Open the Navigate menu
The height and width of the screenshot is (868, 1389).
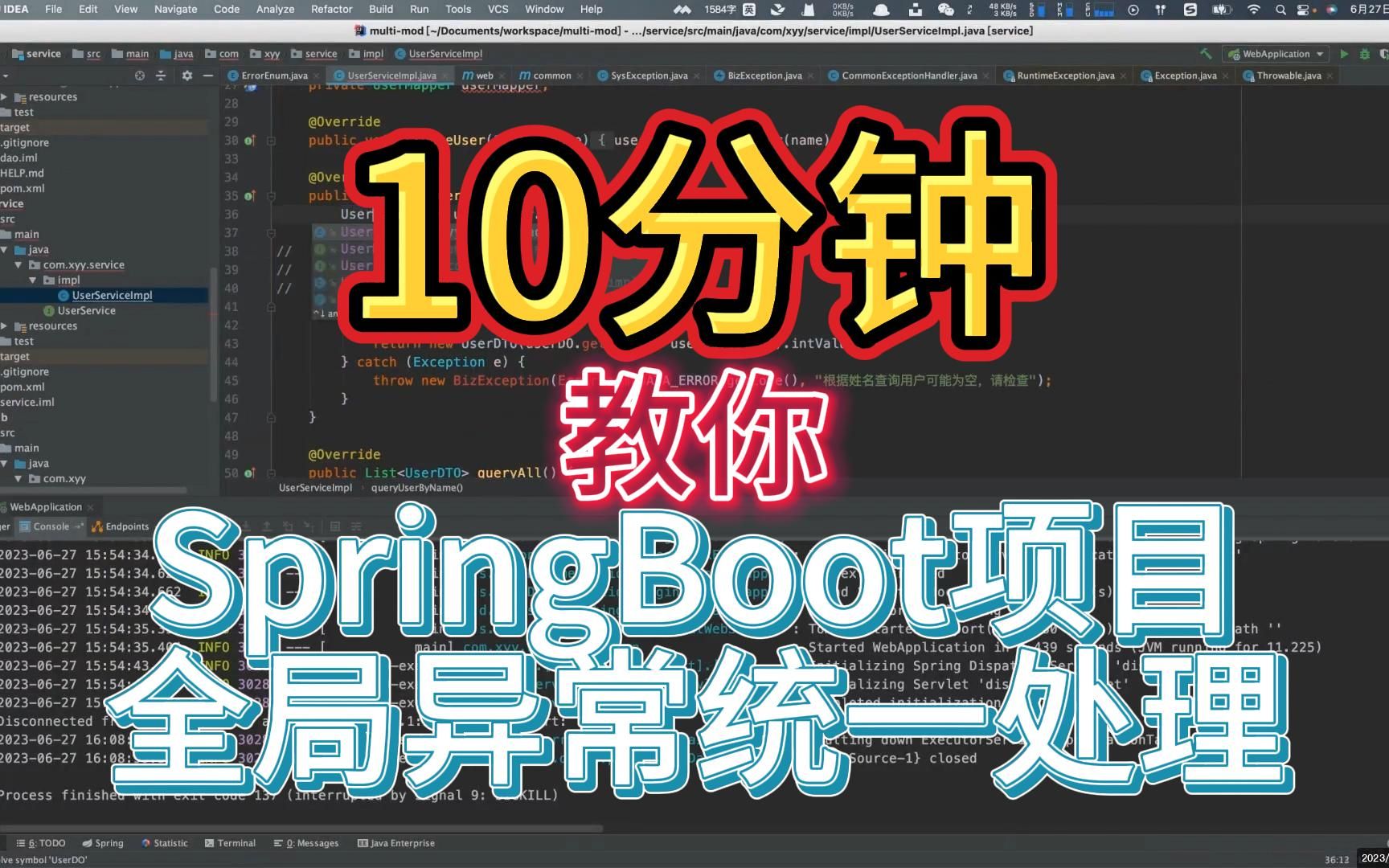pos(175,9)
